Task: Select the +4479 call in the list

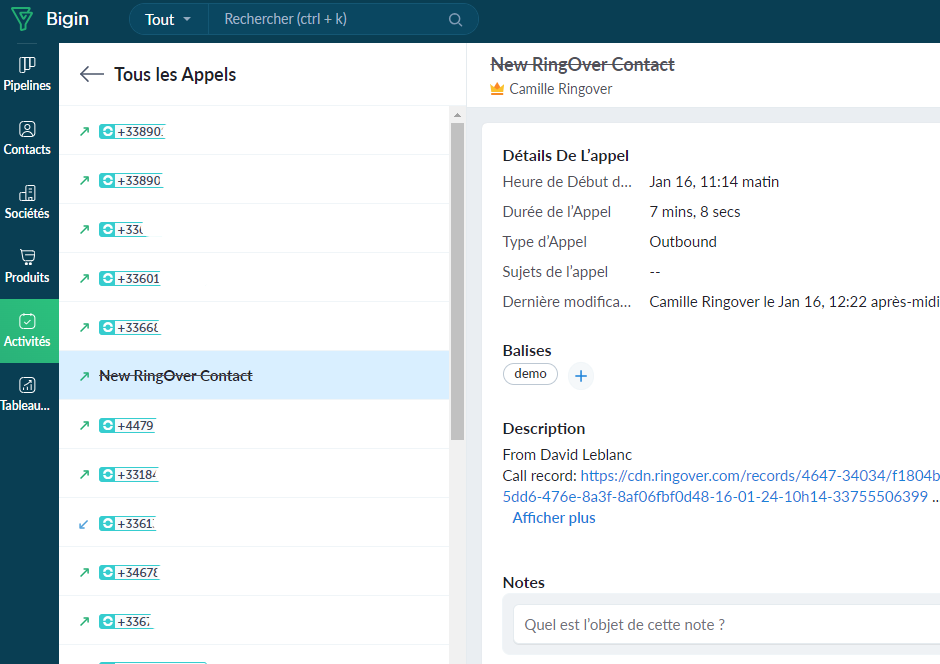Action: pyautogui.click(x=254, y=425)
